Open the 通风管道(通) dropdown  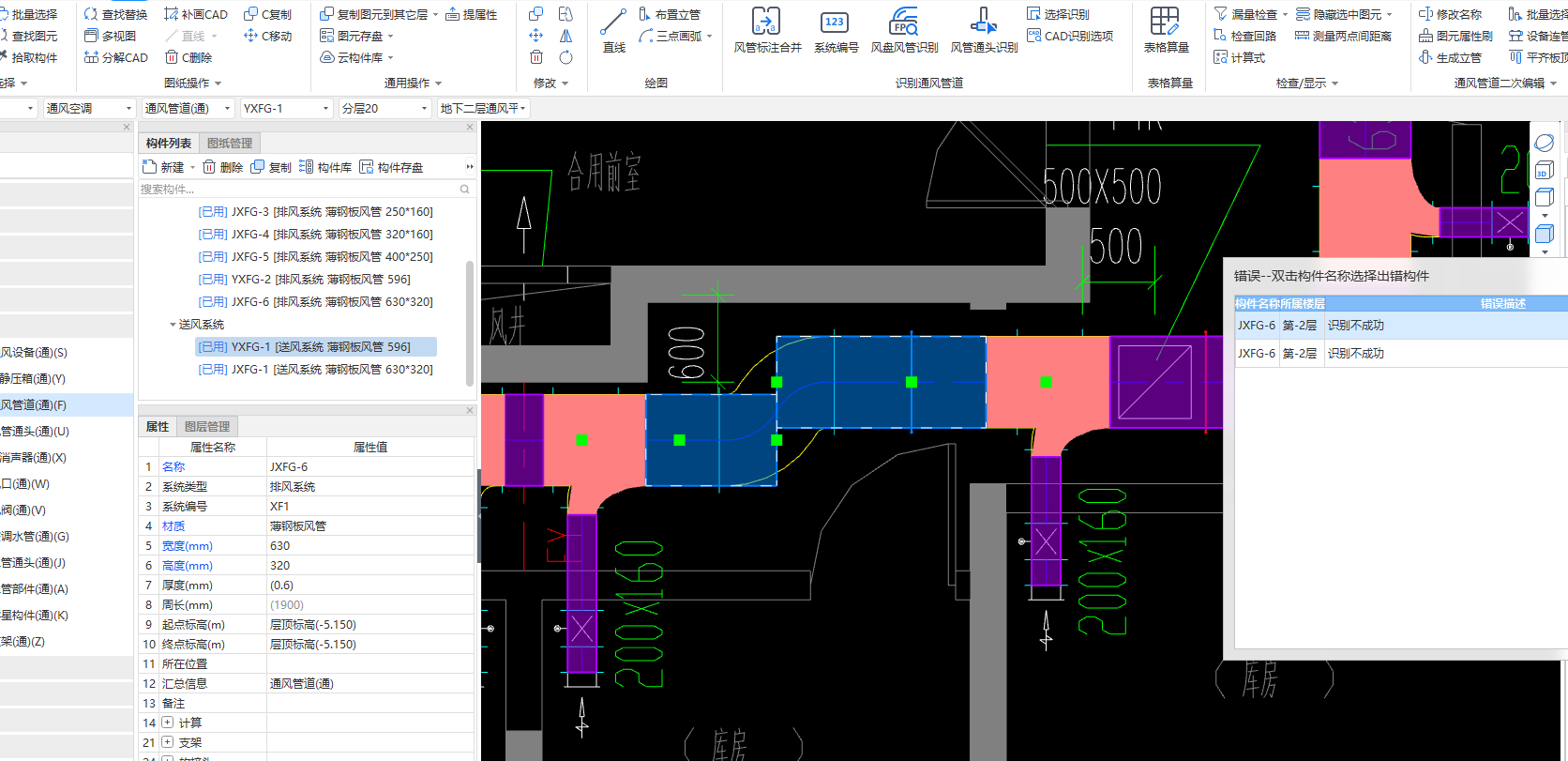(228, 108)
